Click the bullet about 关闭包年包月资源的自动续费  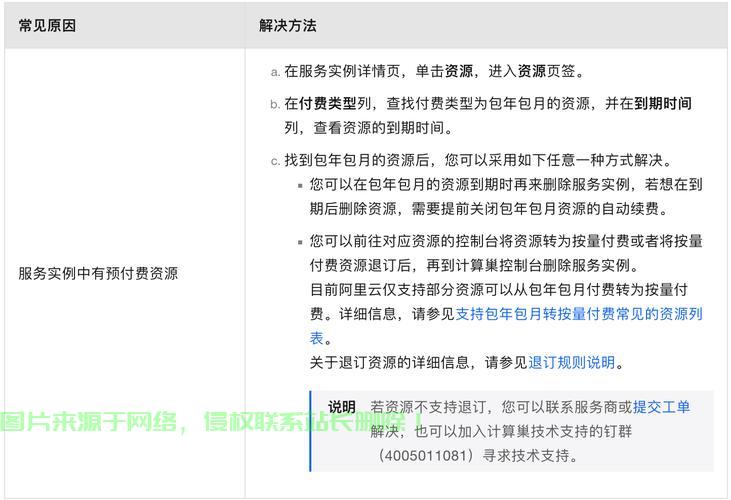(505, 197)
